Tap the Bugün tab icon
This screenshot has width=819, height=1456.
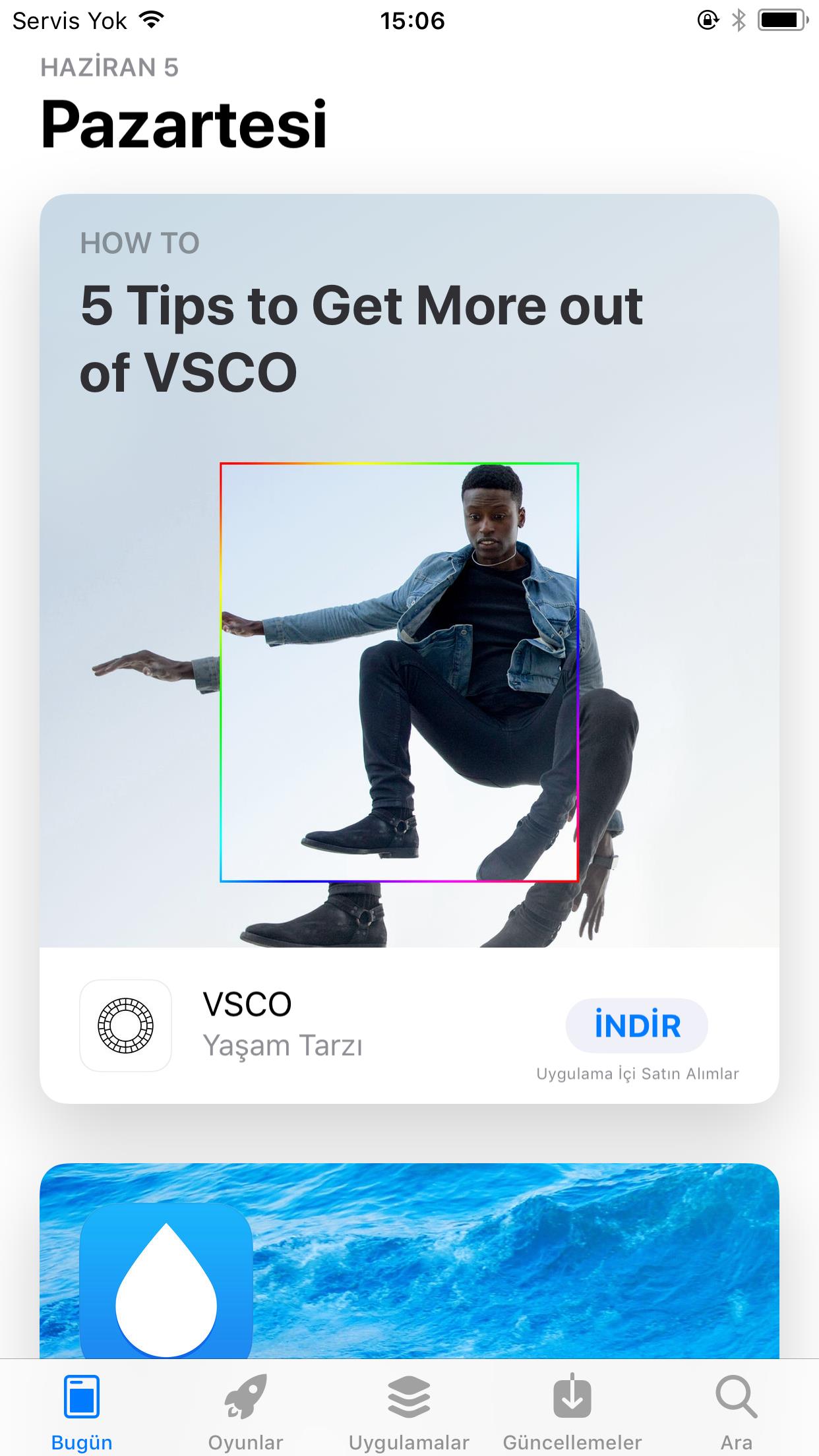coord(82,1397)
